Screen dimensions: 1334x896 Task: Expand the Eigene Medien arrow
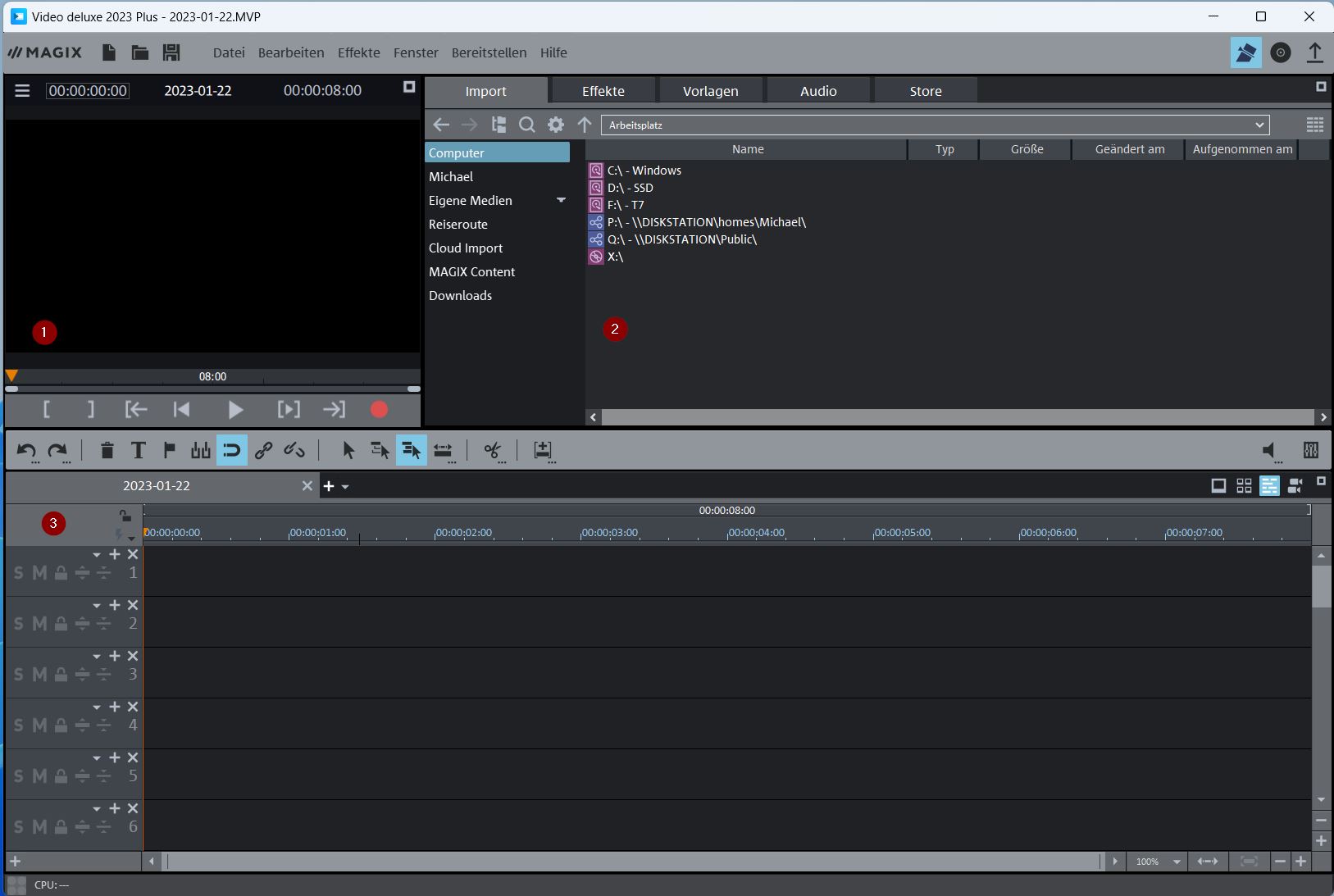tap(561, 200)
